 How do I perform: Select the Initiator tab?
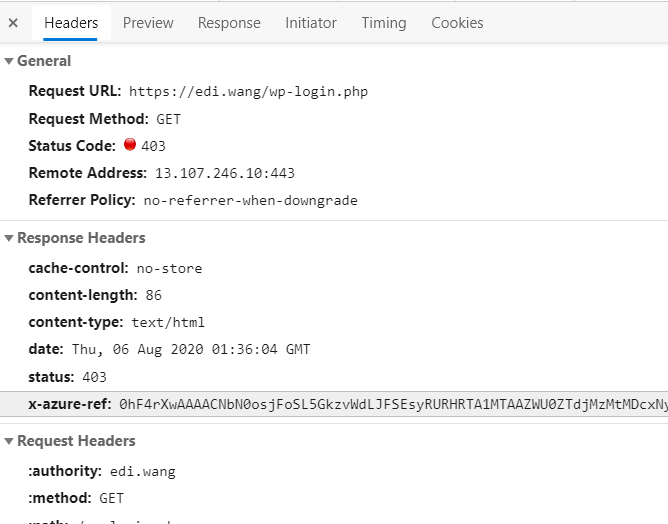(x=311, y=22)
